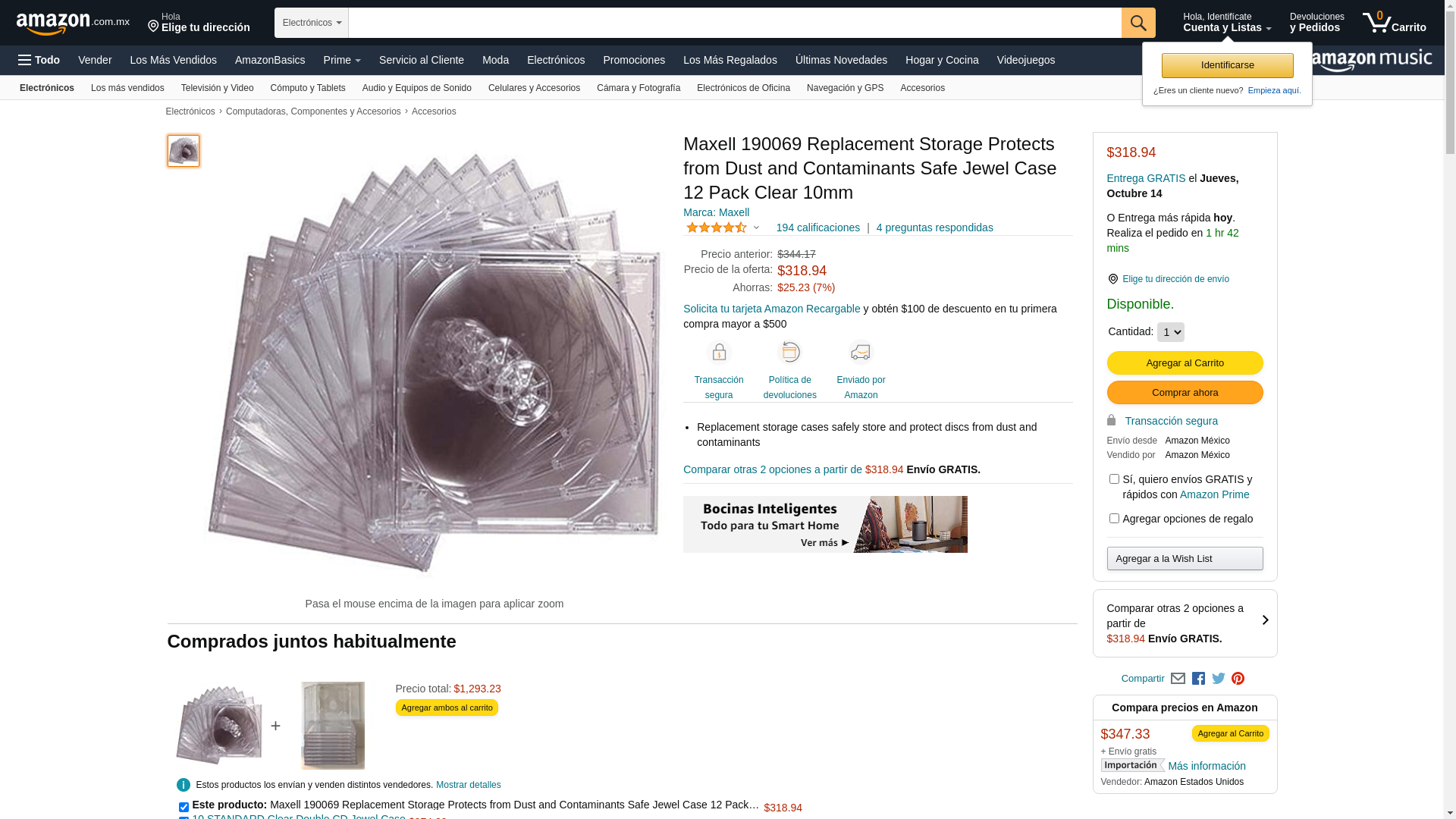The image size is (1456, 819).
Task: Expand the Electrónicos search category dropdown
Action: tap(312, 23)
